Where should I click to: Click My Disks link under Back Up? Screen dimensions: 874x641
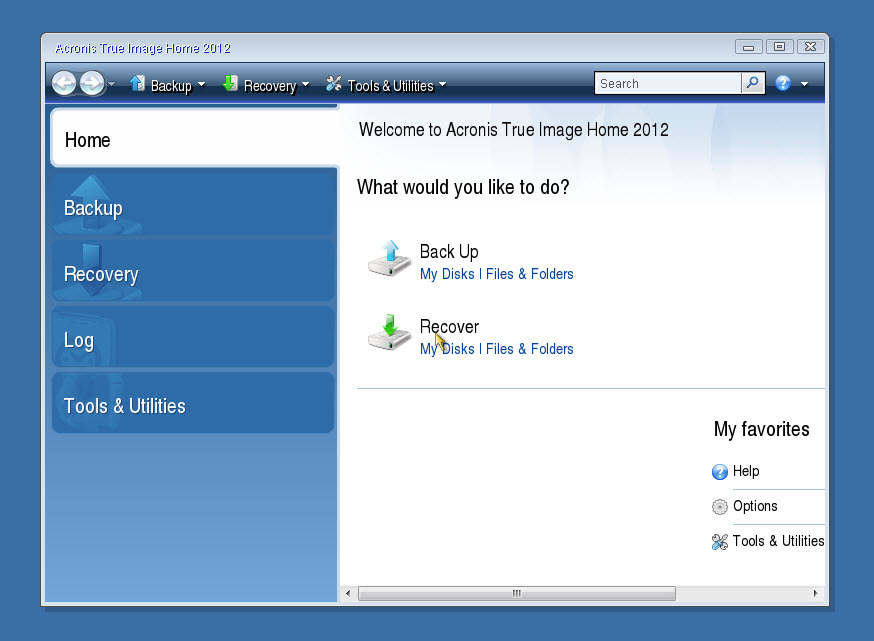coord(447,274)
